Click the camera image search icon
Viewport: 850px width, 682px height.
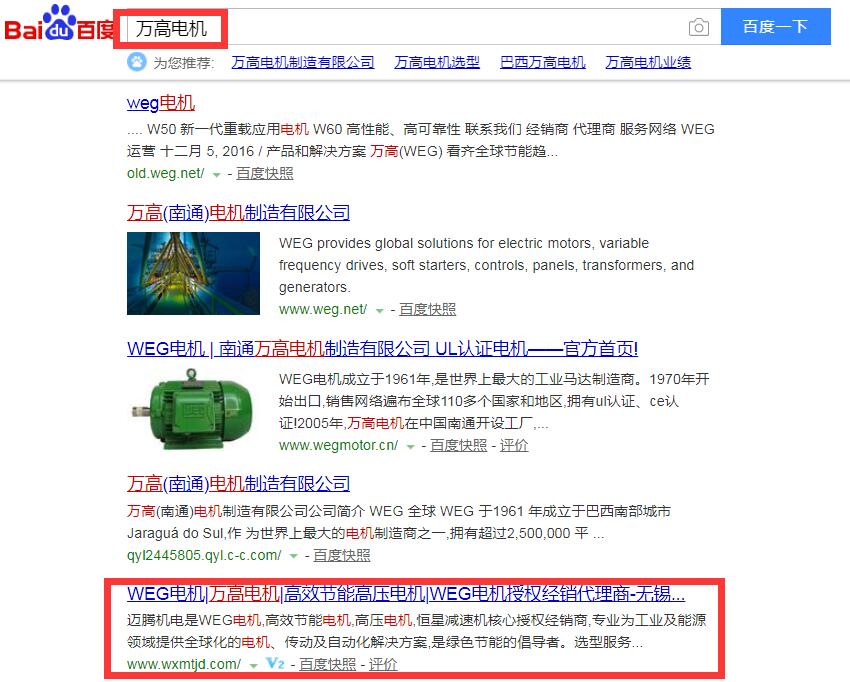(x=698, y=27)
